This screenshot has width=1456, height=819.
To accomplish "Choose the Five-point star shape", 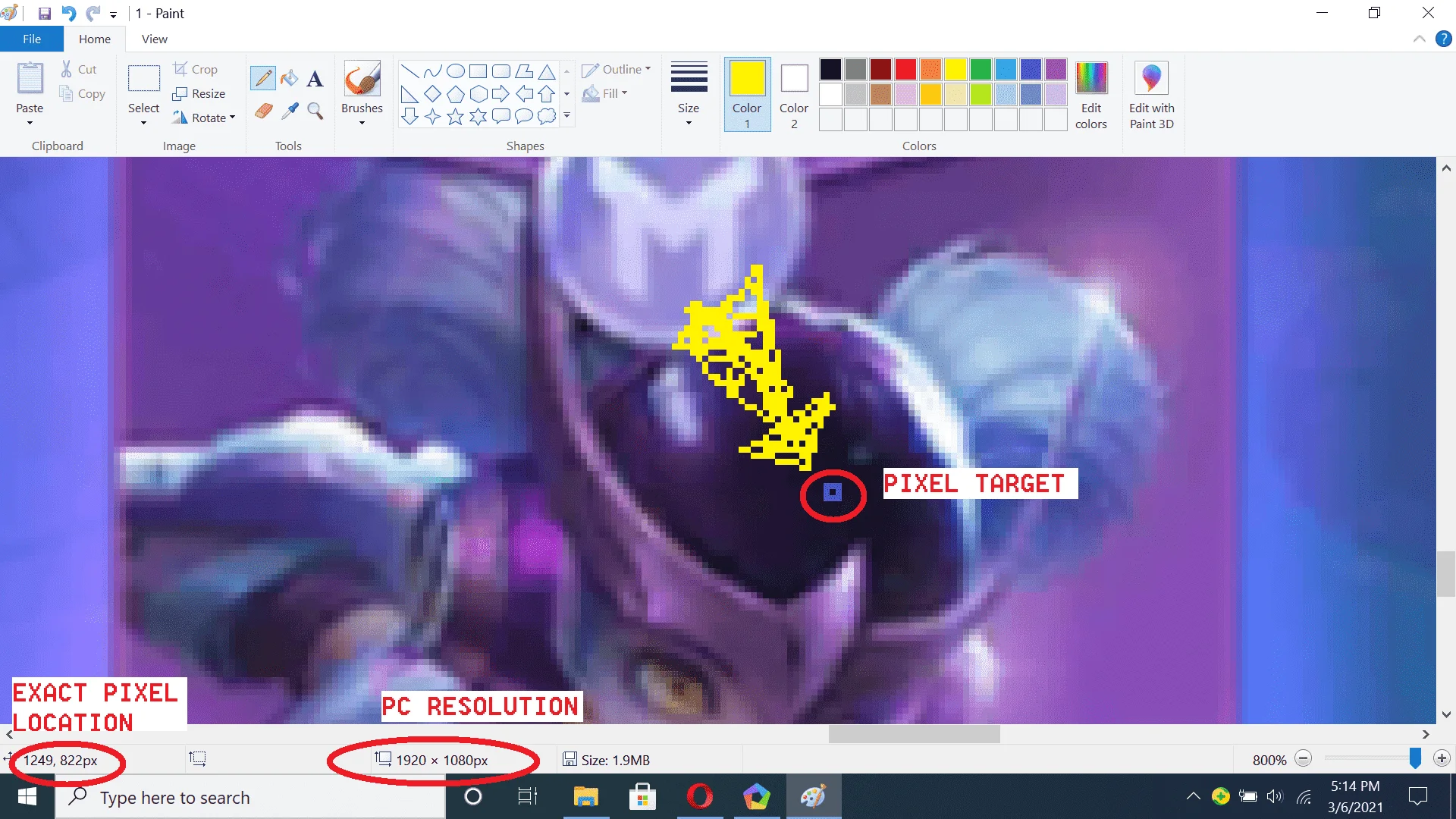I will (455, 117).
